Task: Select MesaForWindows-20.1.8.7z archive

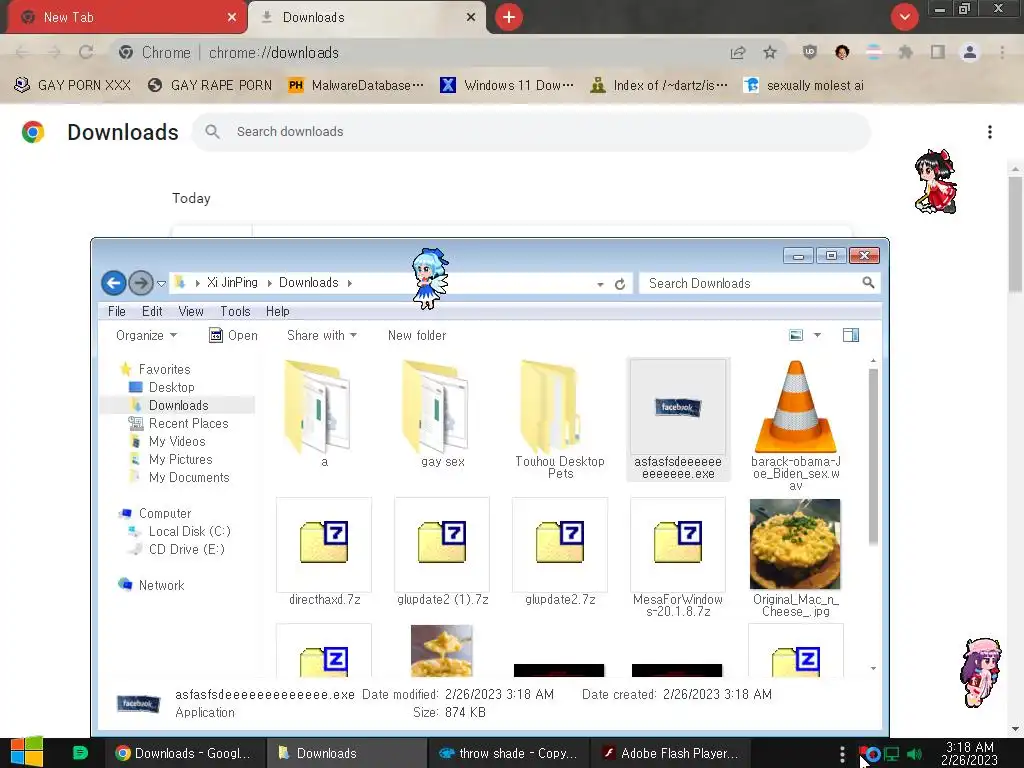Action: click(x=678, y=558)
